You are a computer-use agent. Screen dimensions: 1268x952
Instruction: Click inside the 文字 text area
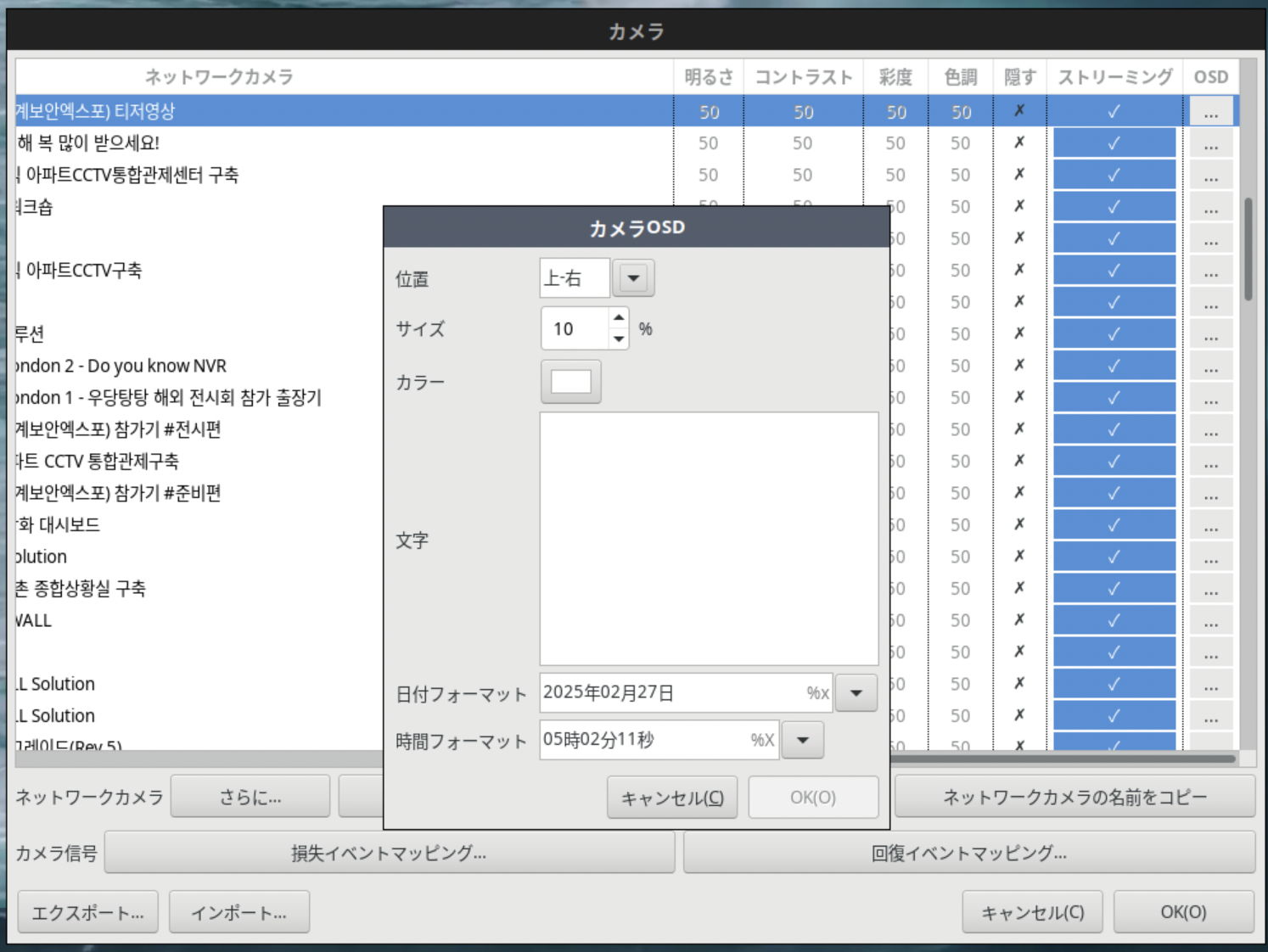coord(709,539)
